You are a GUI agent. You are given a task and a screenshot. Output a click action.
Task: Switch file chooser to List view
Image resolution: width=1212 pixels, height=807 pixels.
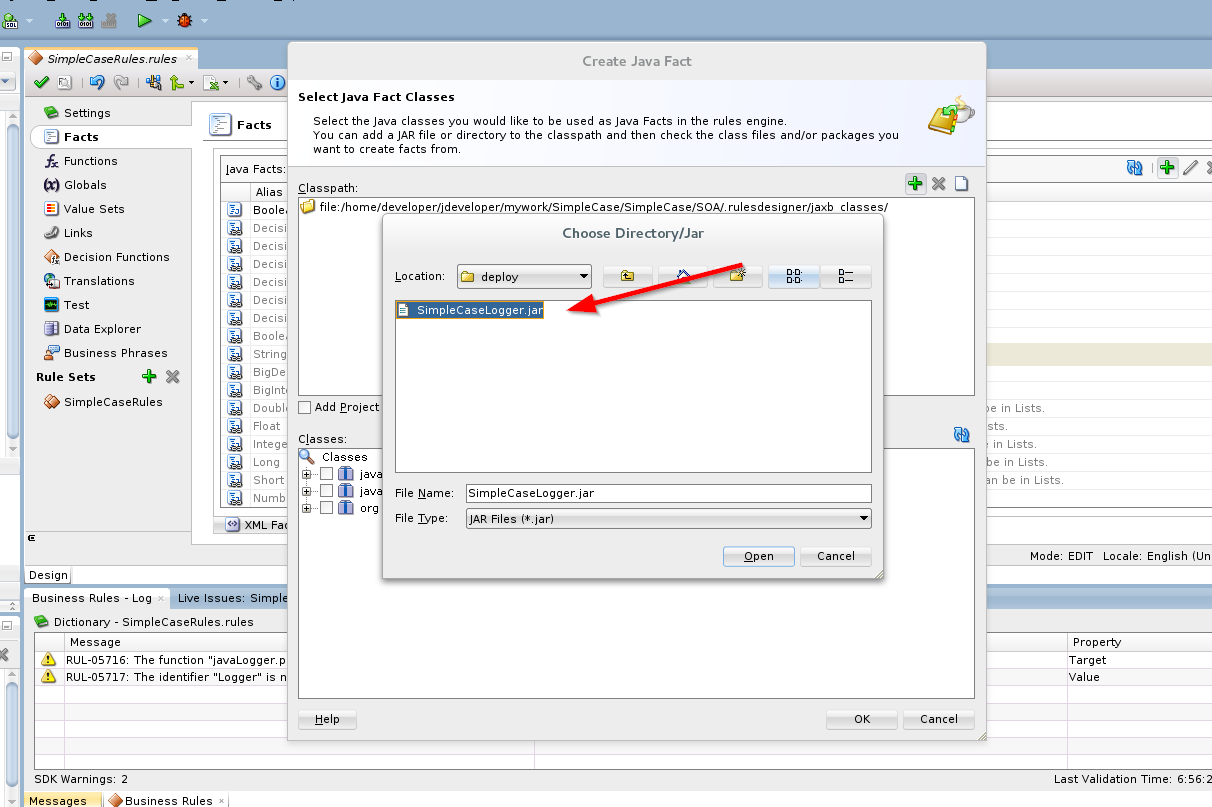(x=794, y=277)
